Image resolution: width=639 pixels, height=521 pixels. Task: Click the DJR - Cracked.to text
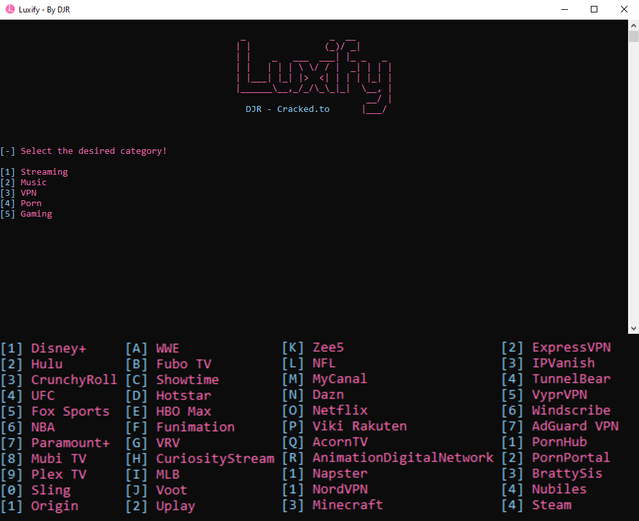pos(287,109)
